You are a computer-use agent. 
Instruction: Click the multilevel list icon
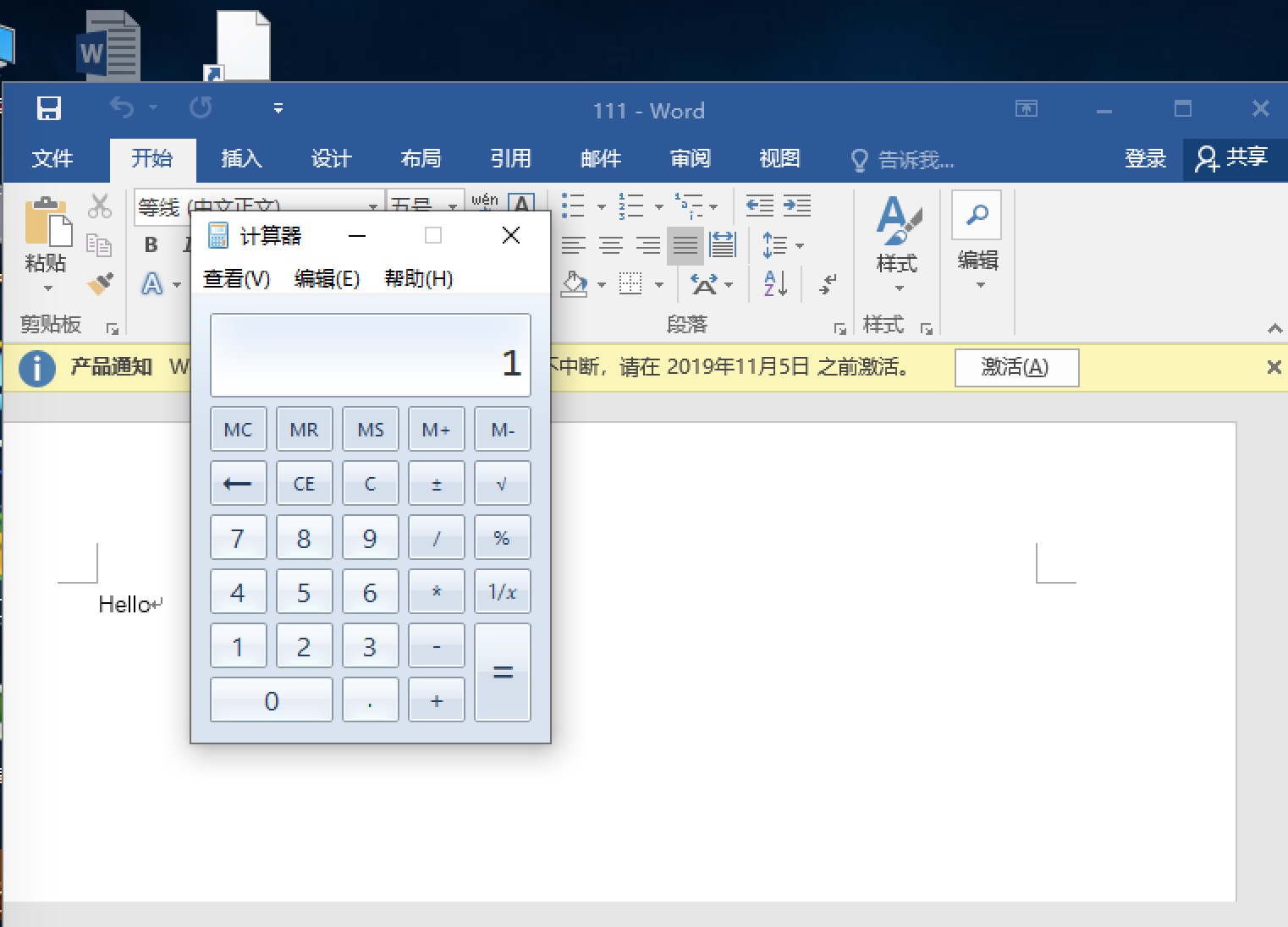[689, 205]
